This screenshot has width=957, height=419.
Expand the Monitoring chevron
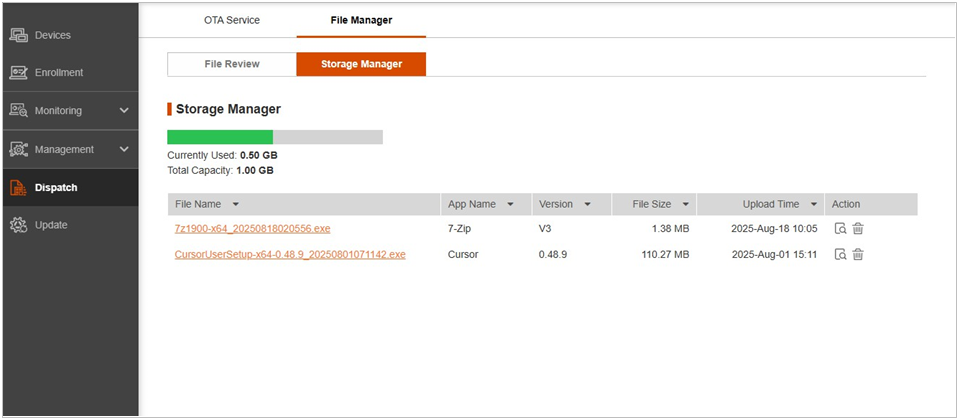pyautogui.click(x=124, y=111)
